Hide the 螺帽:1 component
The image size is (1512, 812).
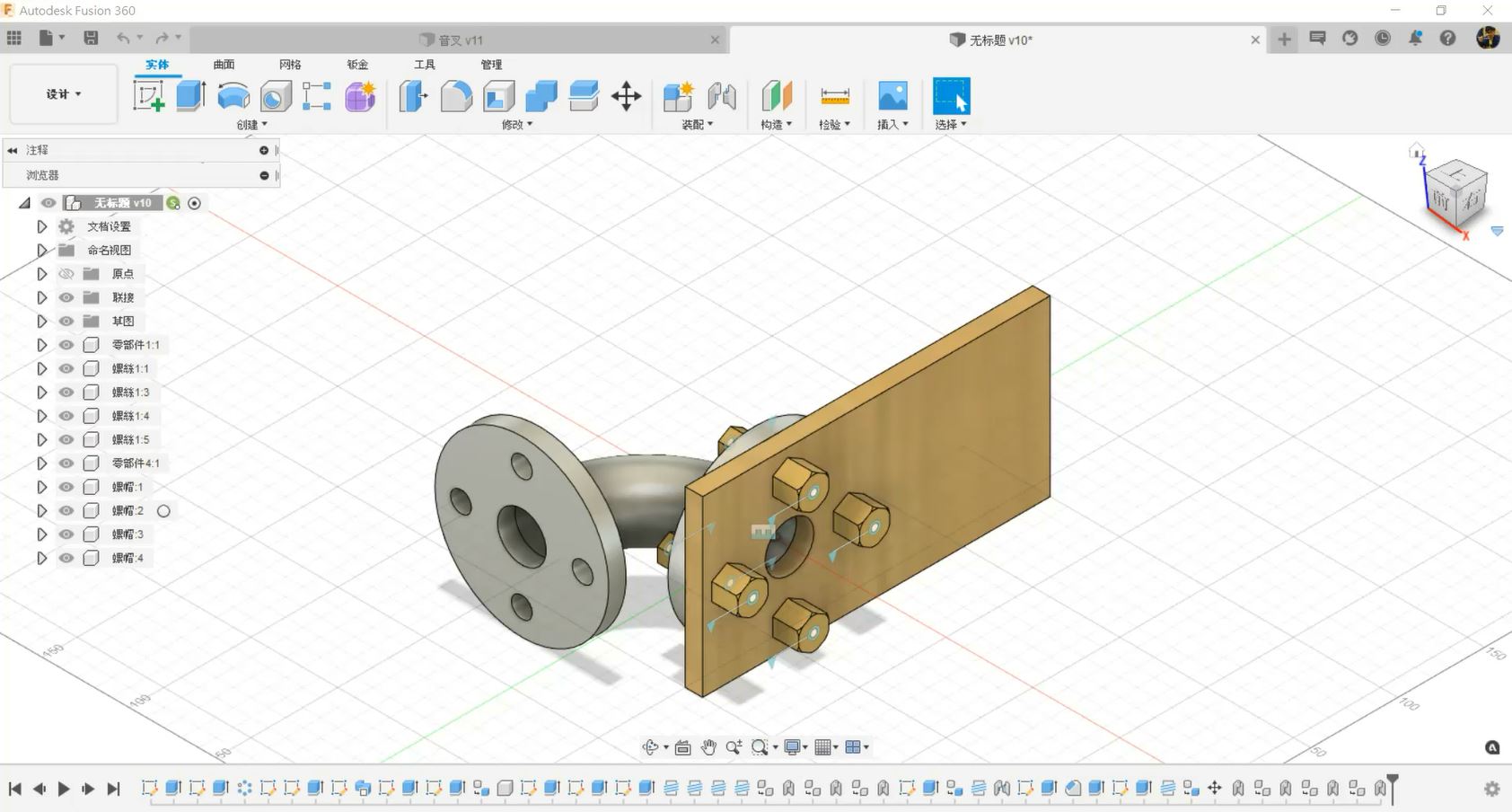pyautogui.click(x=66, y=487)
